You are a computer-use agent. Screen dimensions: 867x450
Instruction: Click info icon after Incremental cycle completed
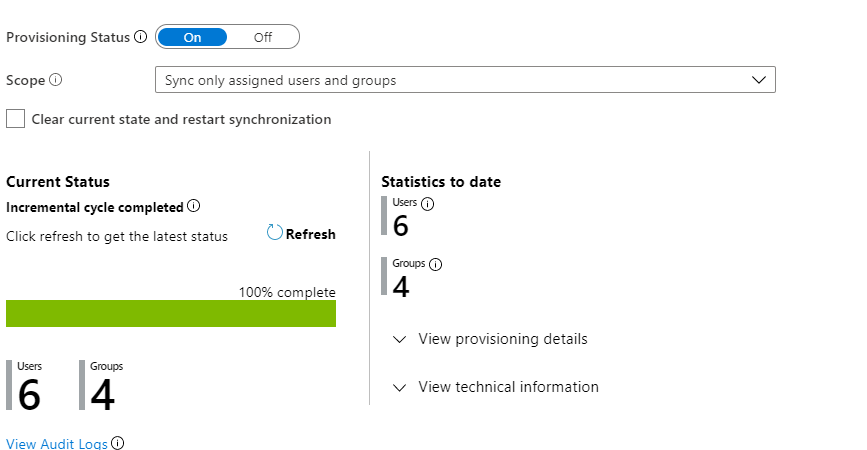tap(194, 207)
